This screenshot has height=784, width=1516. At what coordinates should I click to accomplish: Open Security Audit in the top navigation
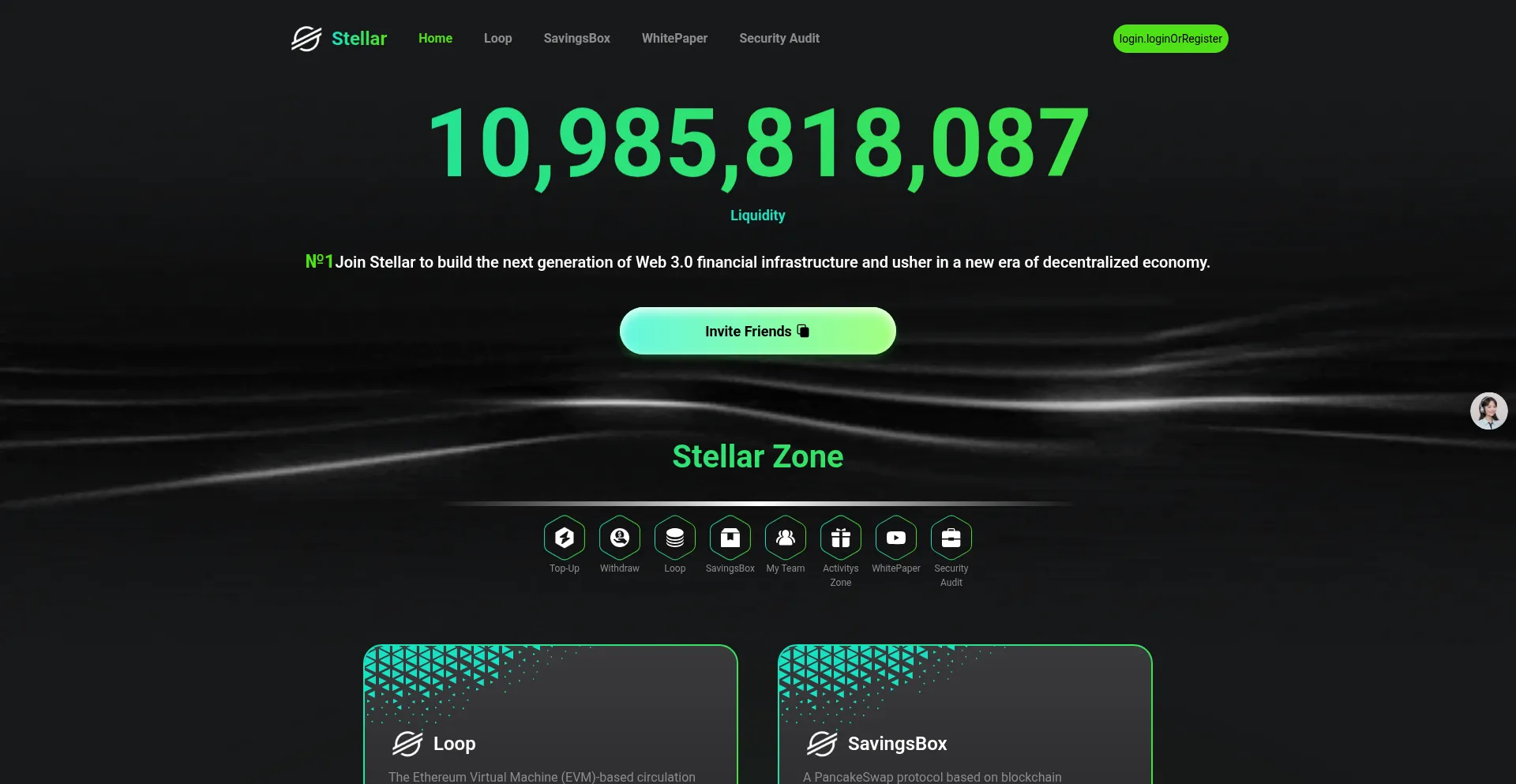[x=779, y=39]
